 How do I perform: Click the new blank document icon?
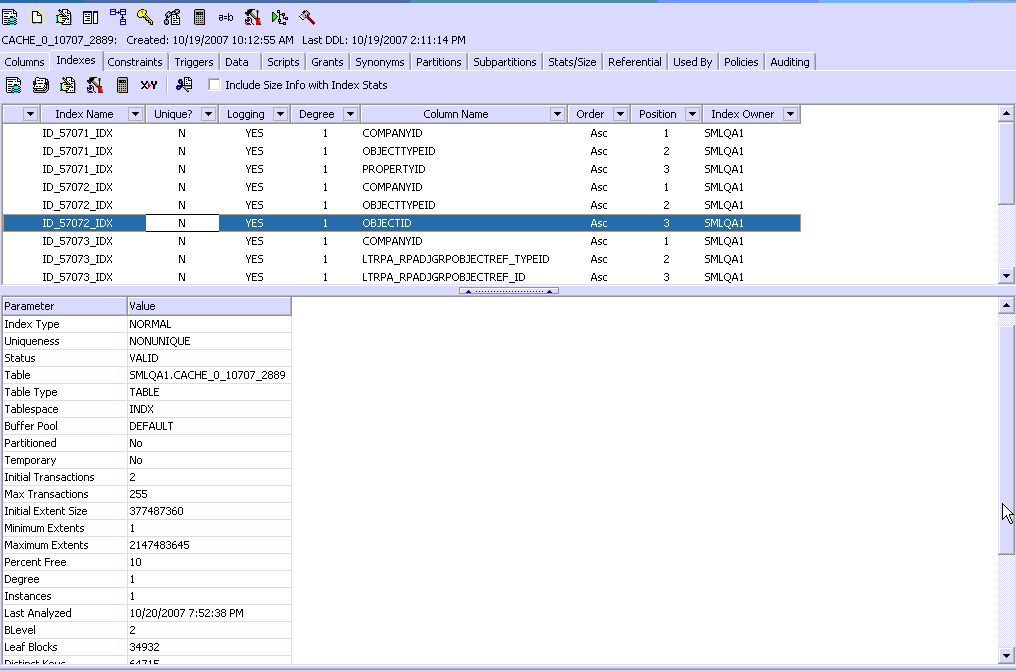pyautogui.click(x=37, y=17)
